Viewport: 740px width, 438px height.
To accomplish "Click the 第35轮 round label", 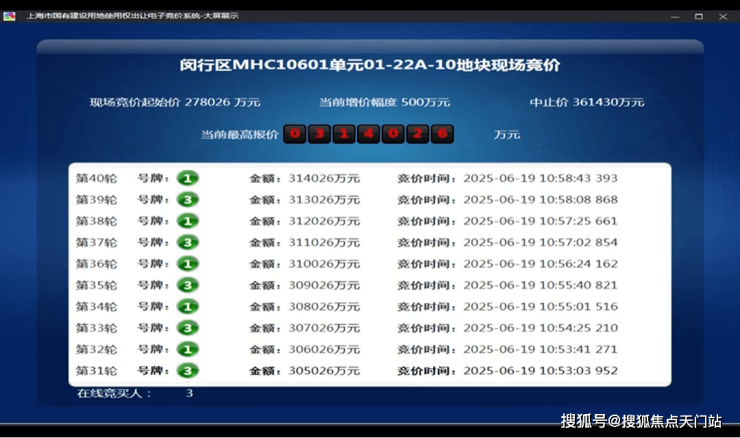I will point(96,285).
